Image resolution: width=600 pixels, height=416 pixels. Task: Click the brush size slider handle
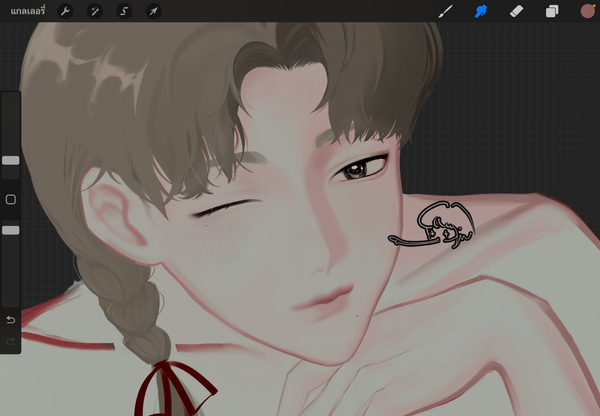click(x=11, y=160)
